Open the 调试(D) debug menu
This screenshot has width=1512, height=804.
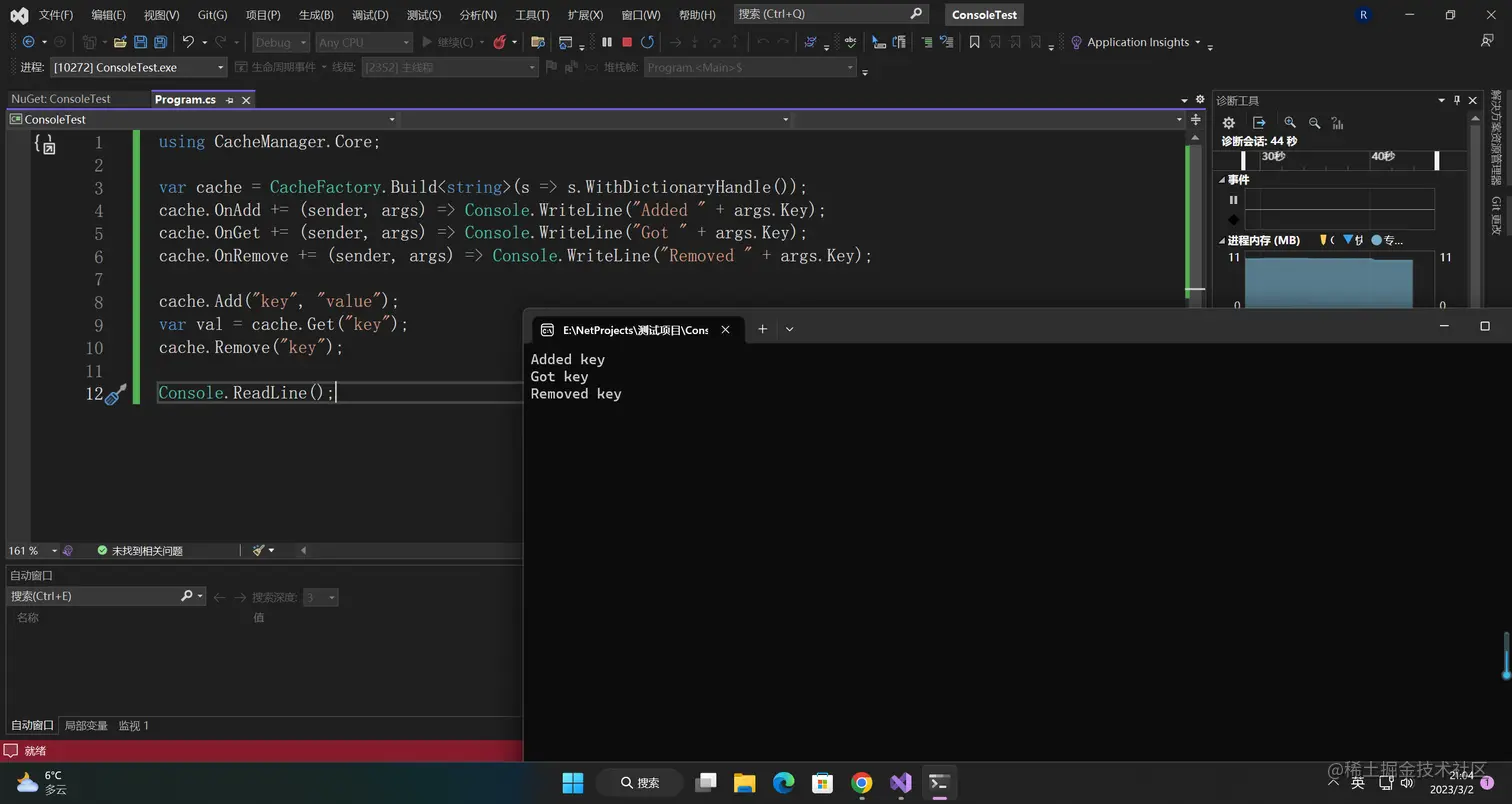[x=370, y=15]
